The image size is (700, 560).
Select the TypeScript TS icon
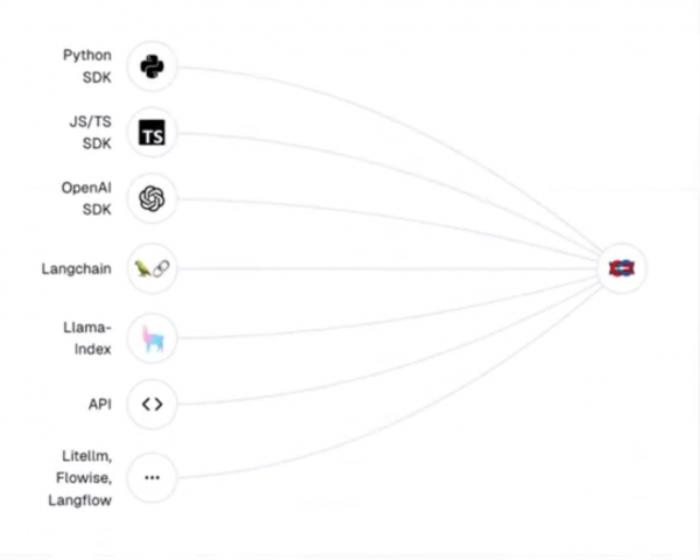point(152,132)
